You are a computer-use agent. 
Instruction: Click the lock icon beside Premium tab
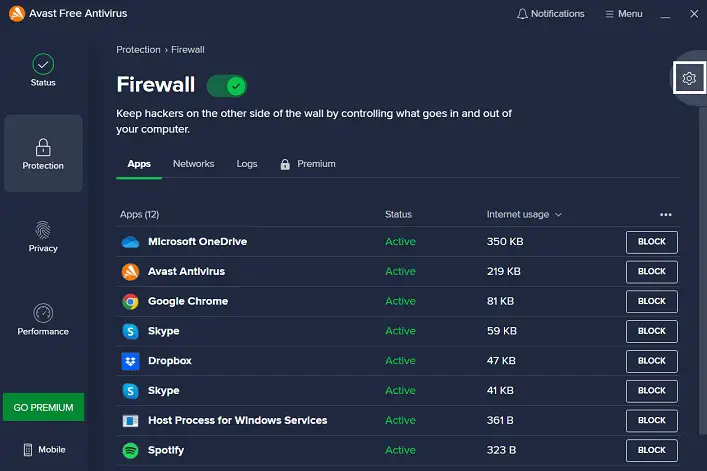[285, 164]
